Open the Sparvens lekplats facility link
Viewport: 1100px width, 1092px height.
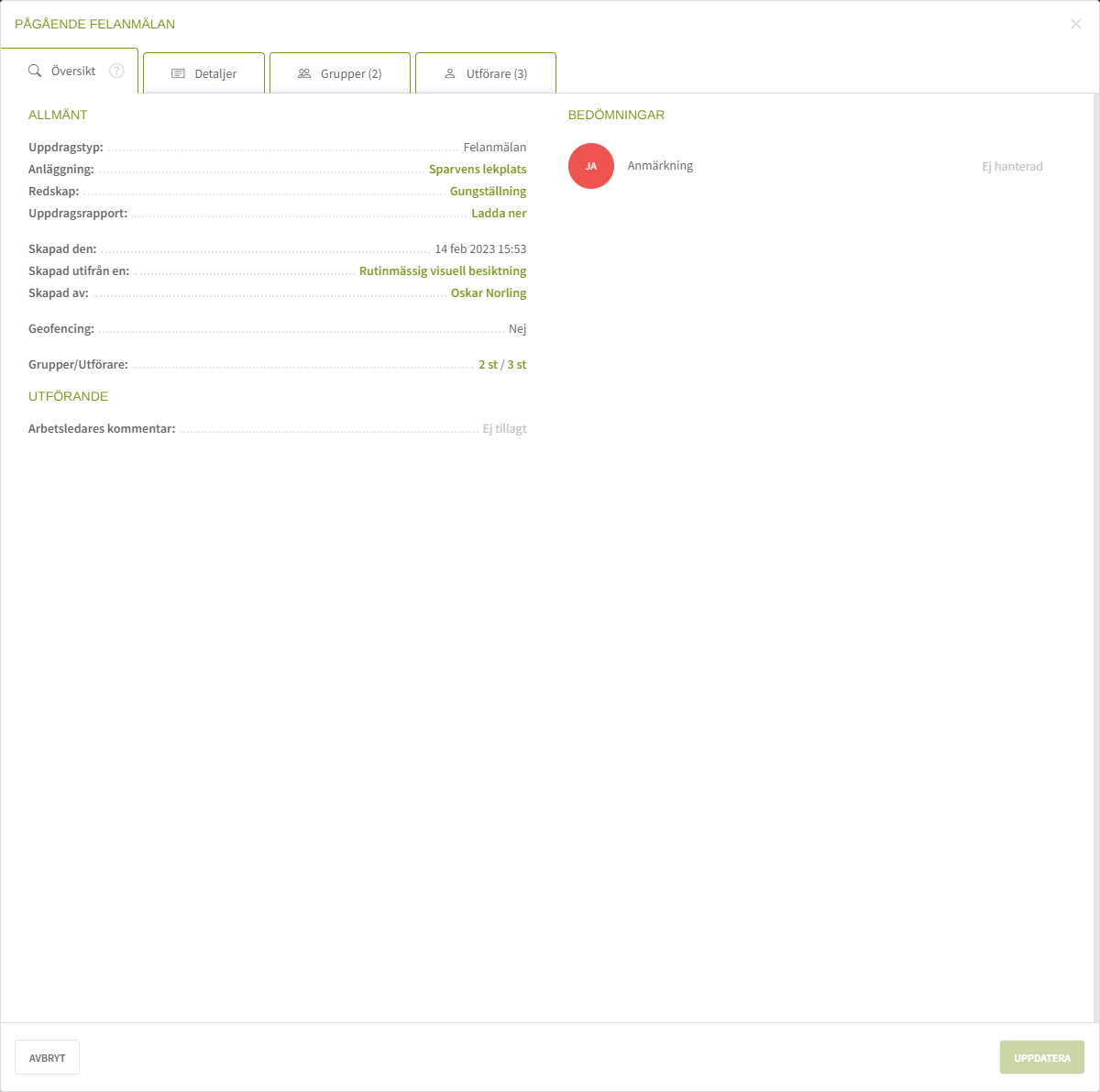pyautogui.click(x=478, y=170)
